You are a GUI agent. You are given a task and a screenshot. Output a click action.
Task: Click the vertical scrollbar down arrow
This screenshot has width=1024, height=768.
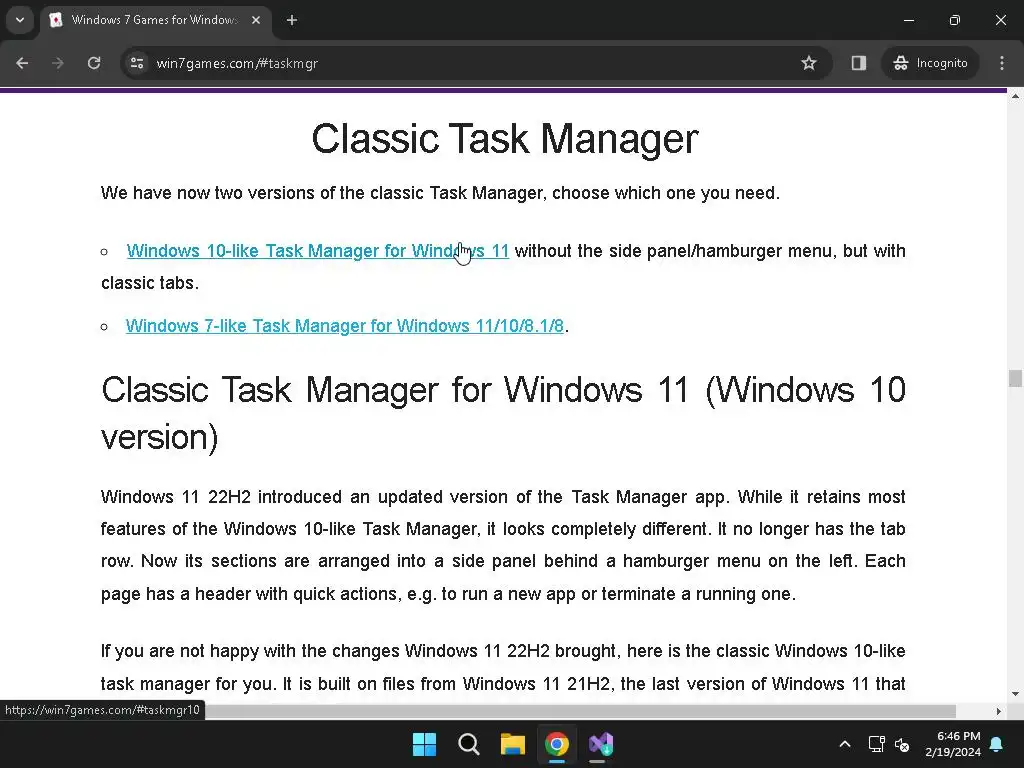(1015, 694)
